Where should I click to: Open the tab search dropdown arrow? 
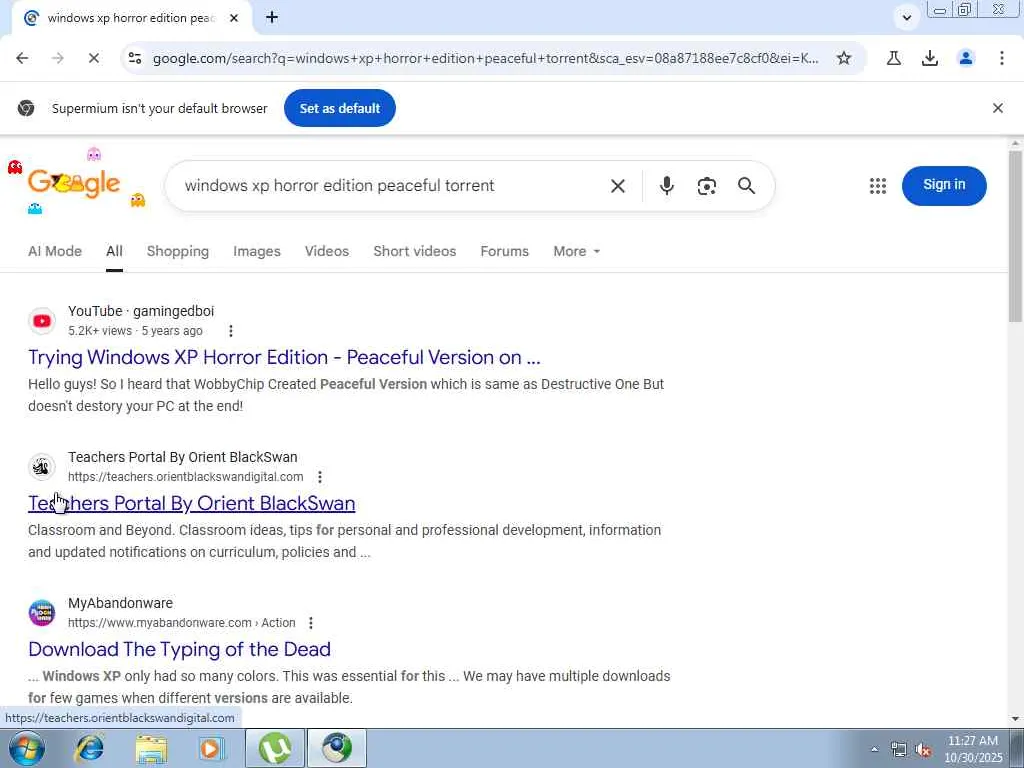(906, 18)
